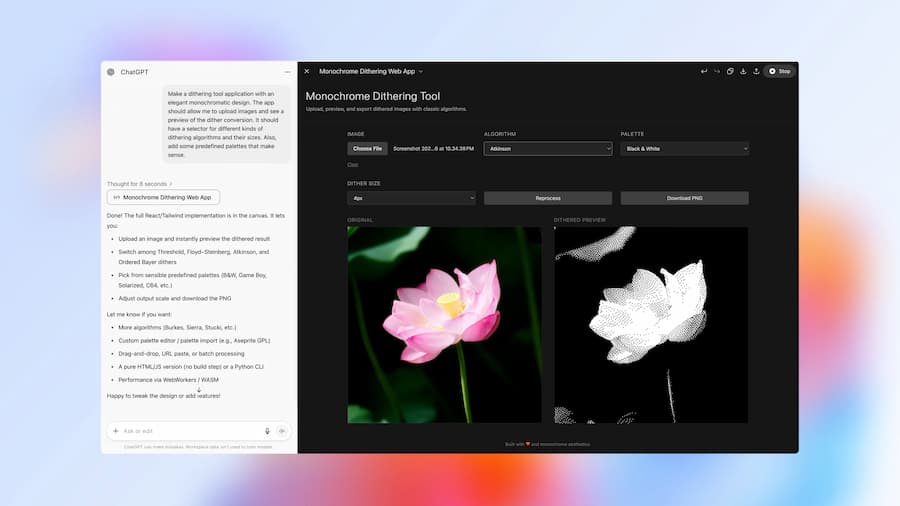Expand the 'Thought for 8 seconds' section
The width and height of the screenshot is (900, 506).
coord(140,184)
